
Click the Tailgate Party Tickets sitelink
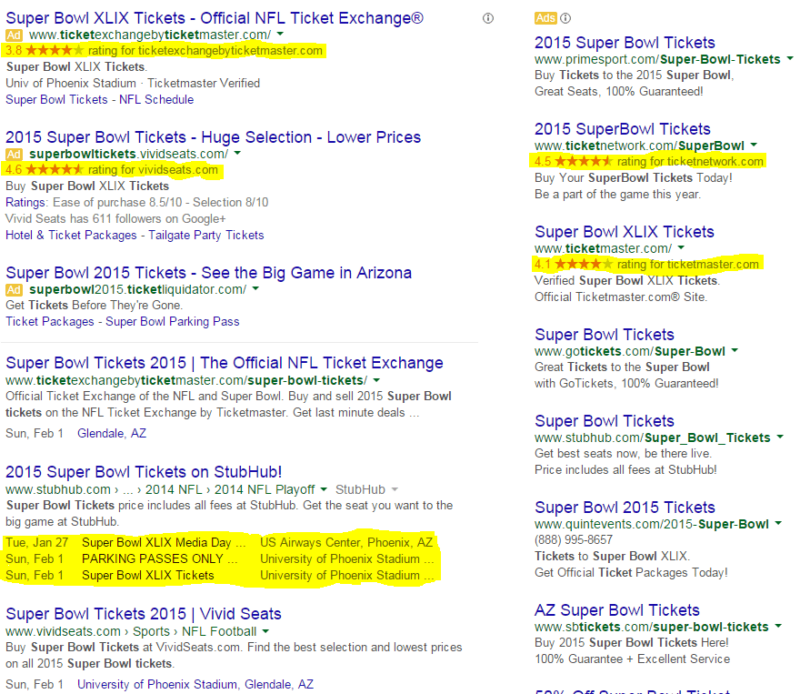pos(203,235)
